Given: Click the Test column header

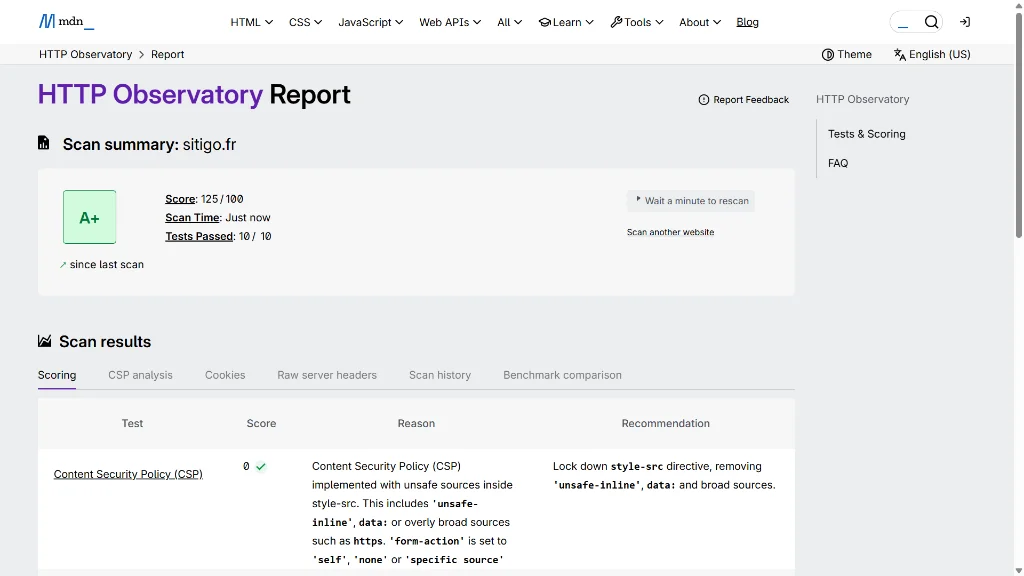Looking at the screenshot, I should coord(132,423).
